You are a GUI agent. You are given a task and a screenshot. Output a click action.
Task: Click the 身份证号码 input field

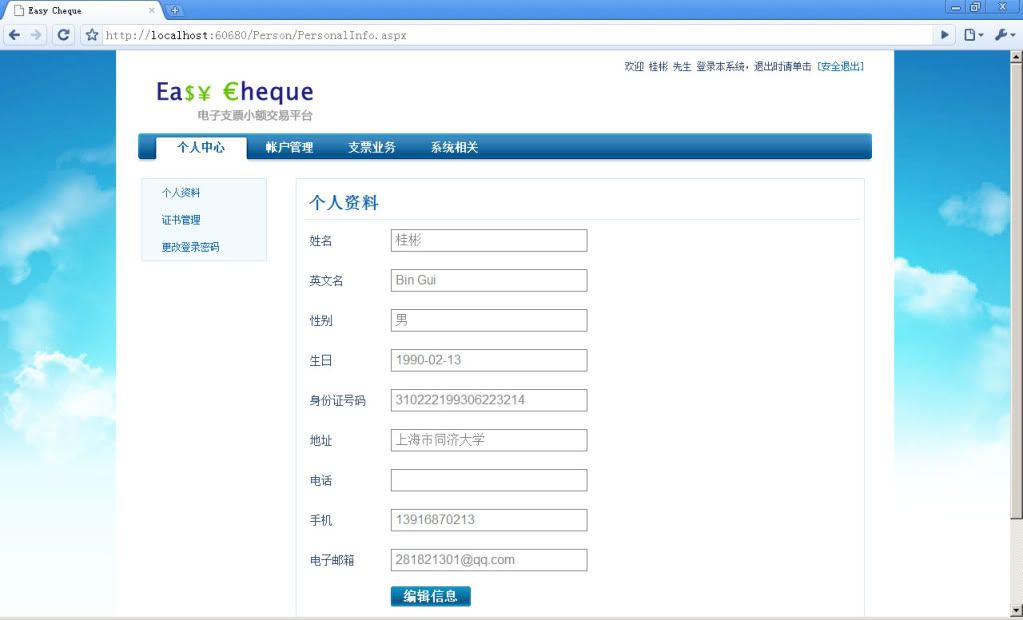pos(489,400)
